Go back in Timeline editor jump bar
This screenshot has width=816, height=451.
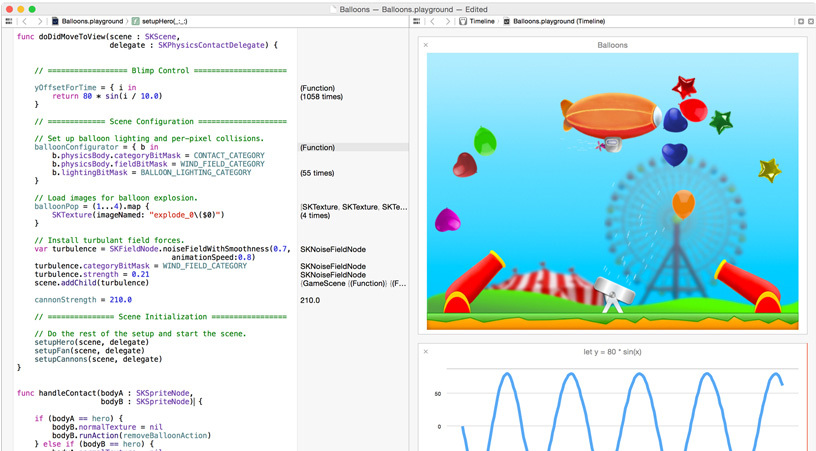click(432, 21)
